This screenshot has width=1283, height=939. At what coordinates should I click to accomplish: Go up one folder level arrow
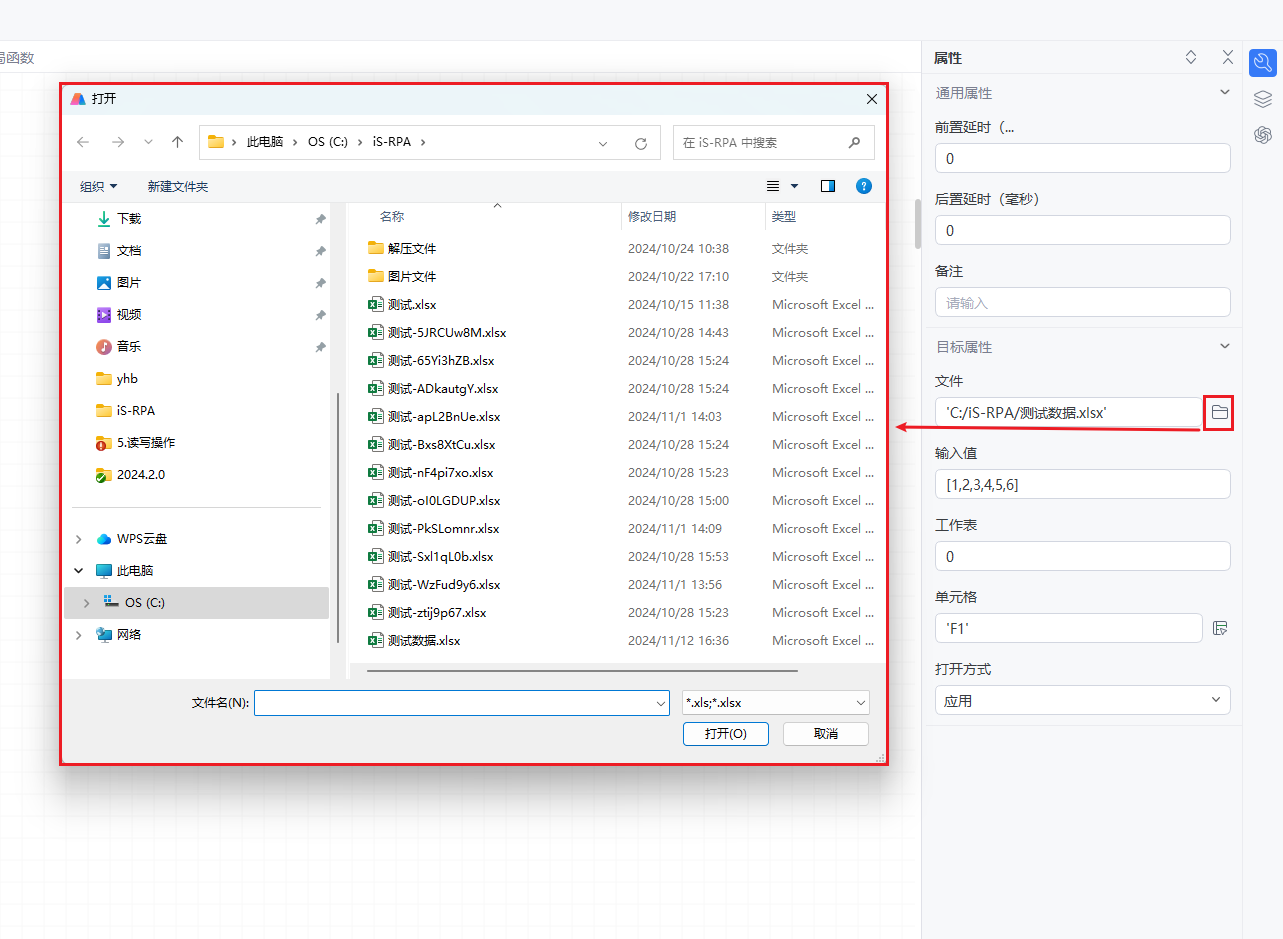point(178,143)
